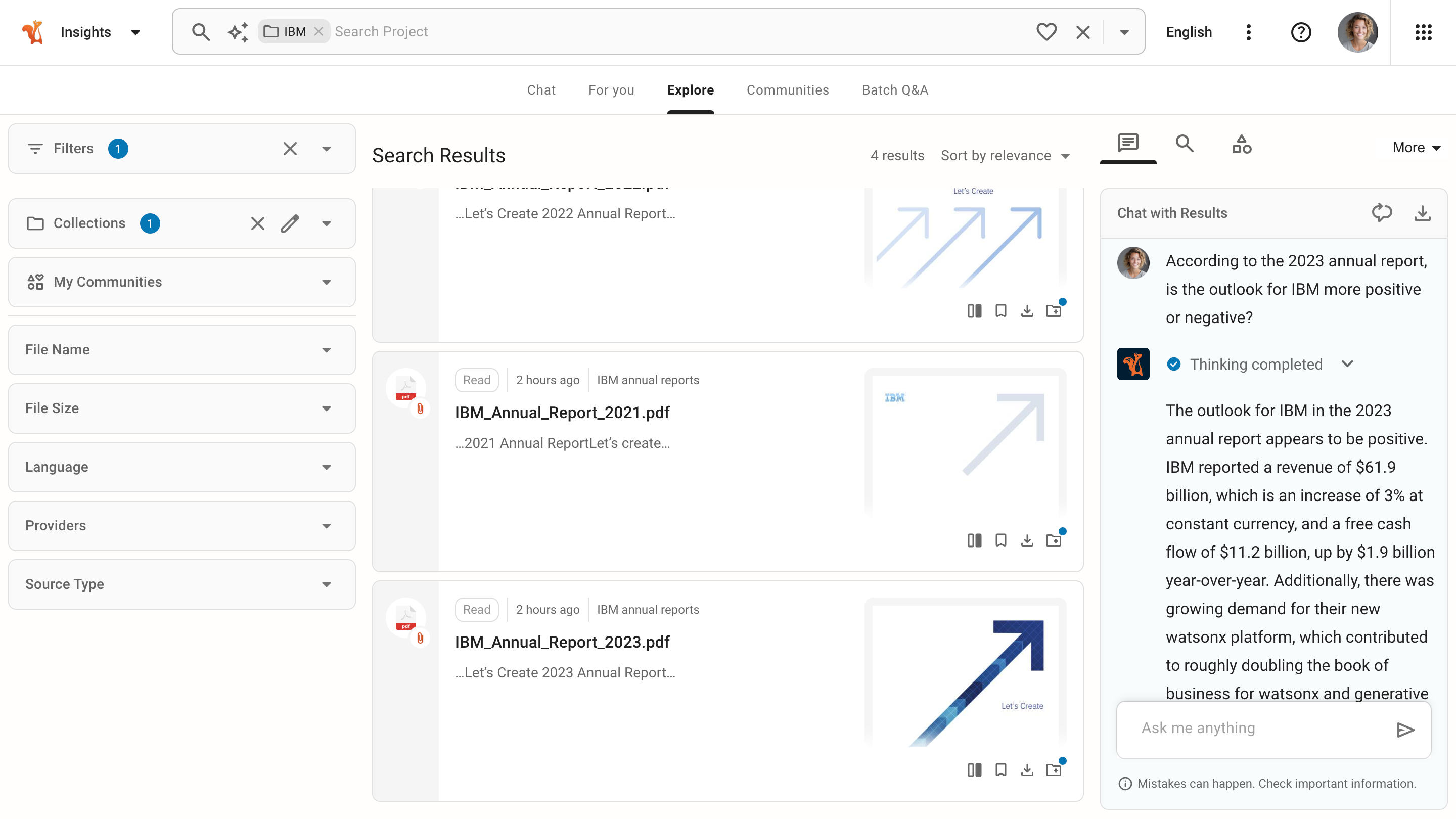This screenshot has width=1456, height=819.
Task: Click the 2023 report cover thumbnail
Action: click(x=966, y=672)
